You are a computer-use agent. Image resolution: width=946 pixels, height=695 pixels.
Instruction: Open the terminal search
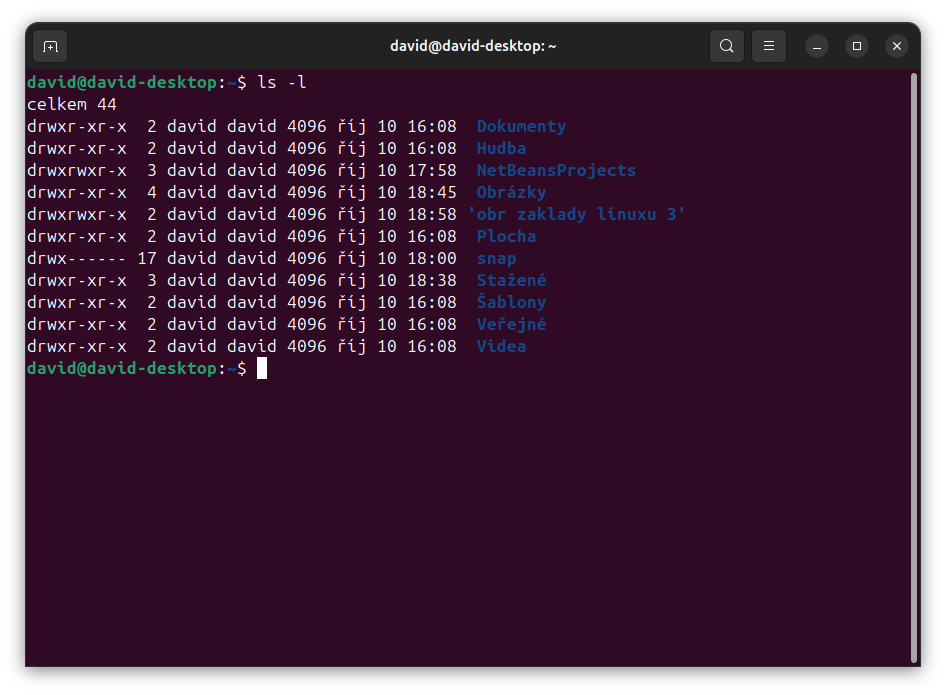tap(726, 46)
